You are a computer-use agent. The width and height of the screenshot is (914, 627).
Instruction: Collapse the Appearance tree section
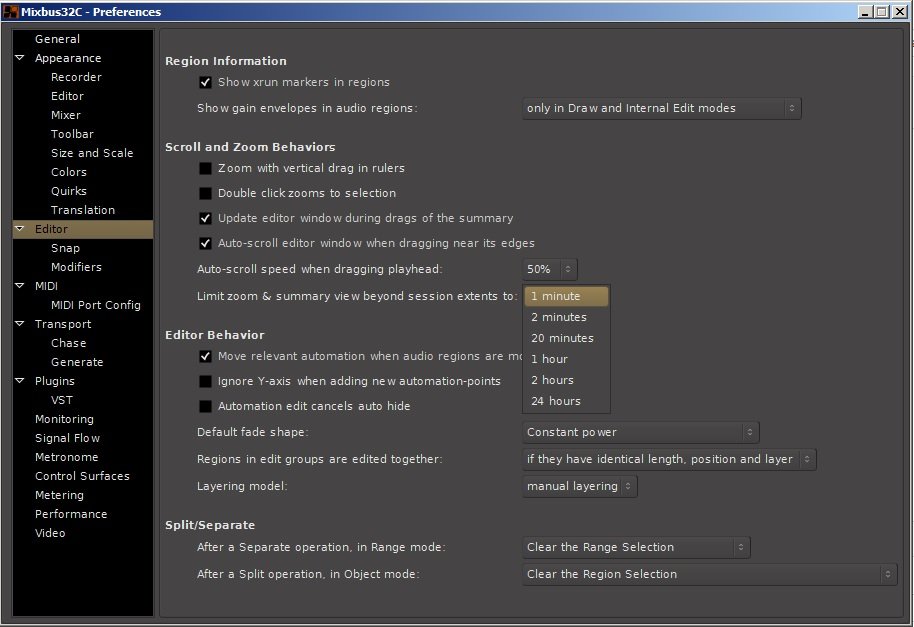[20, 58]
